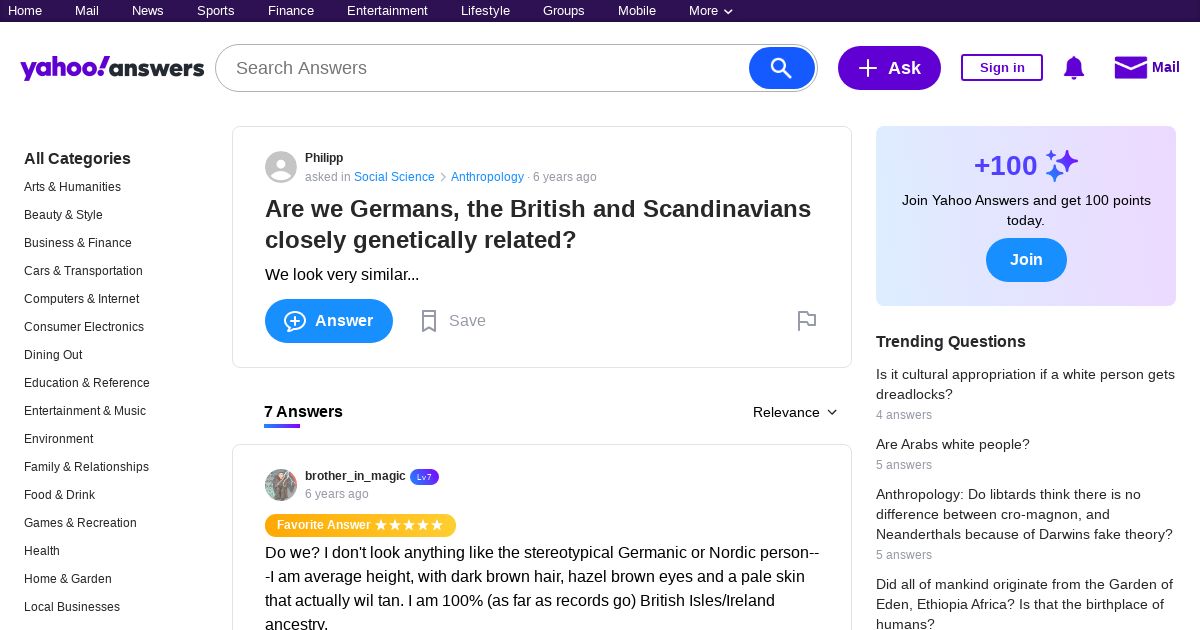Click the Ask button
Image resolution: width=1200 pixels, height=630 pixels.
[889, 68]
